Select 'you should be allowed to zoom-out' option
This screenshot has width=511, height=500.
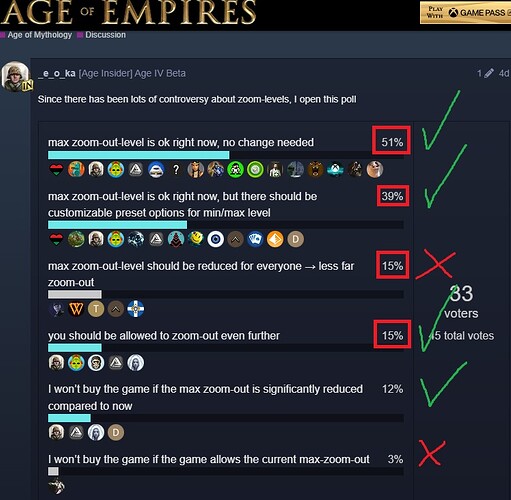click(x=164, y=336)
